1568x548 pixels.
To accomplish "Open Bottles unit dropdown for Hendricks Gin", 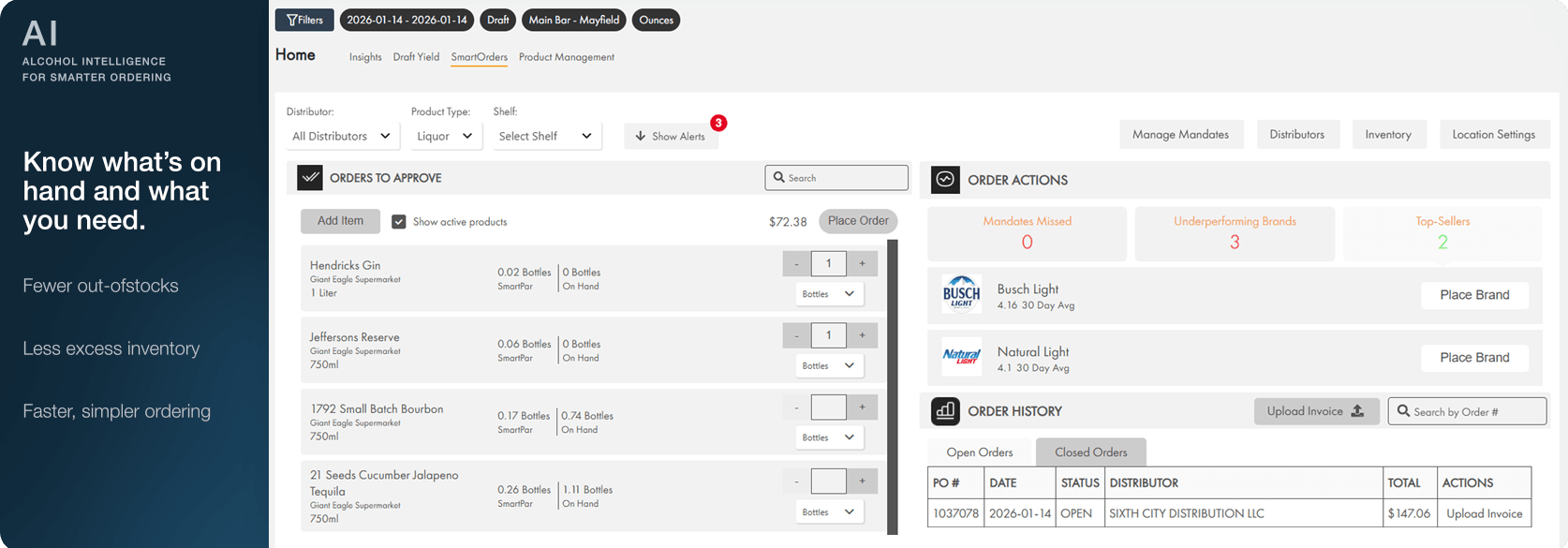I will point(829,294).
